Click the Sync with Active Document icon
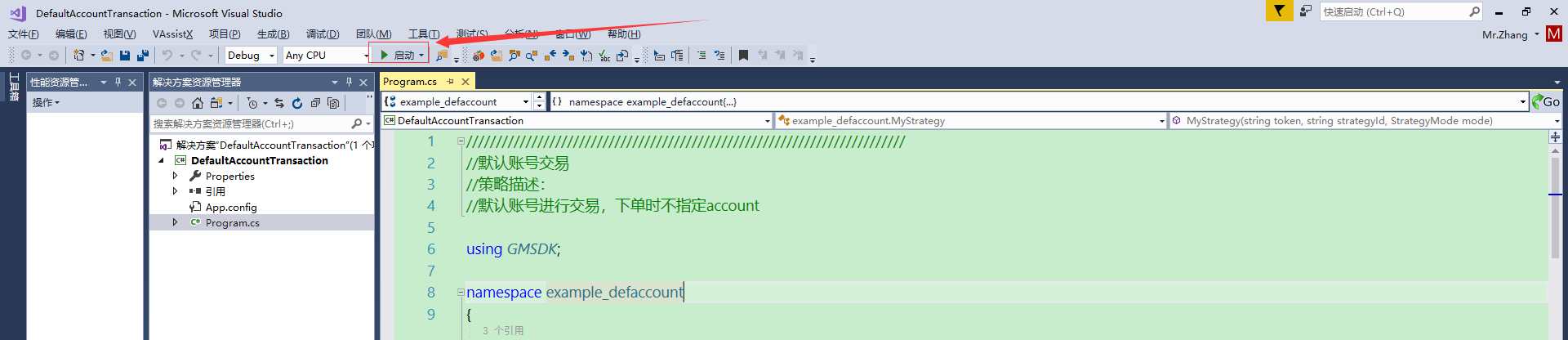Viewport: 1568px width, 340px height. pyautogui.click(x=279, y=103)
